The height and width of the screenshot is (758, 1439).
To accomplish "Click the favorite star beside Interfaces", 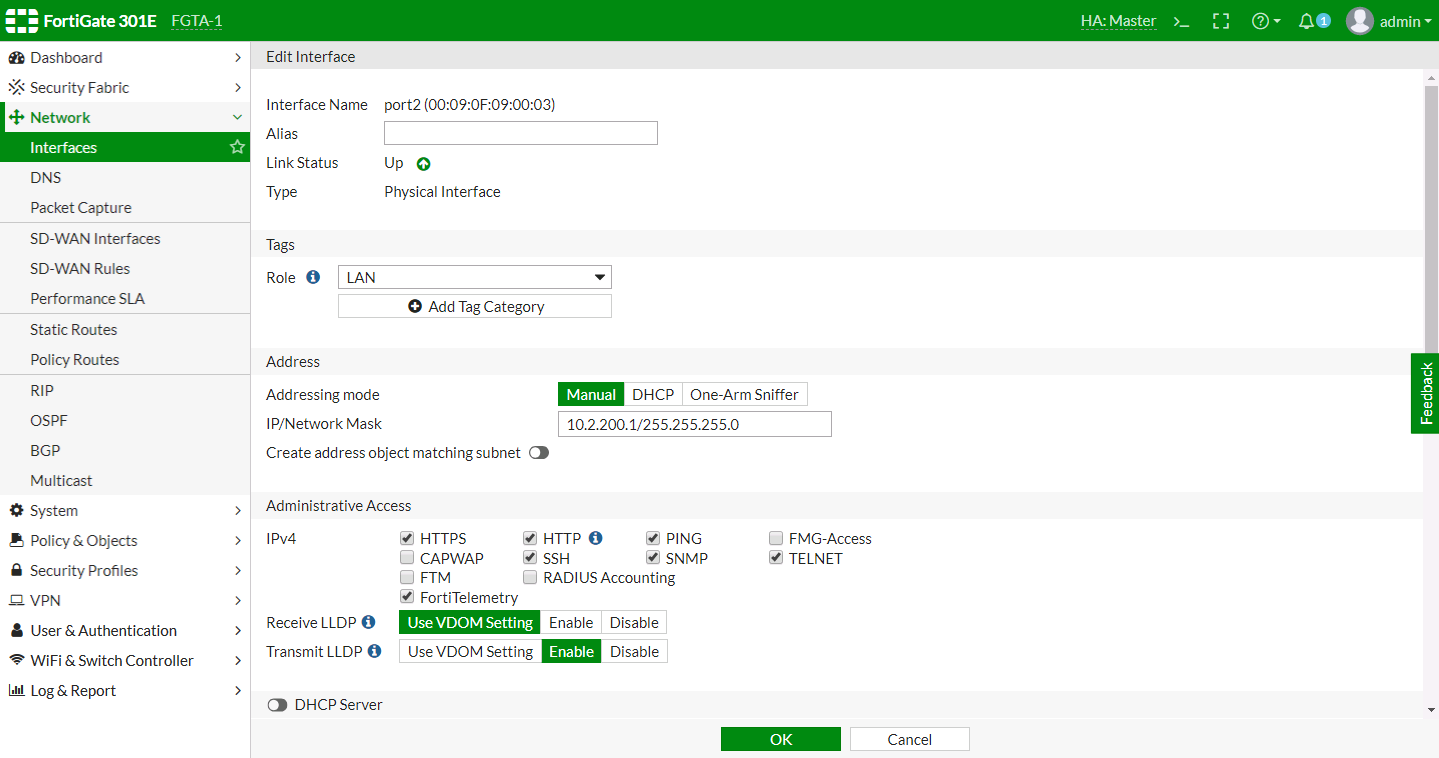I will 237,147.
